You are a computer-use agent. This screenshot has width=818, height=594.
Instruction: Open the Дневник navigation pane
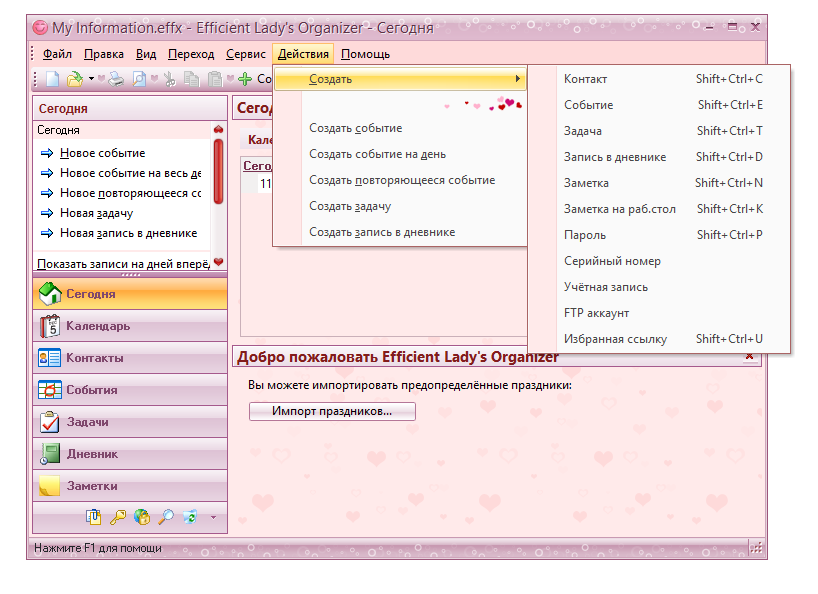(x=130, y=454)
